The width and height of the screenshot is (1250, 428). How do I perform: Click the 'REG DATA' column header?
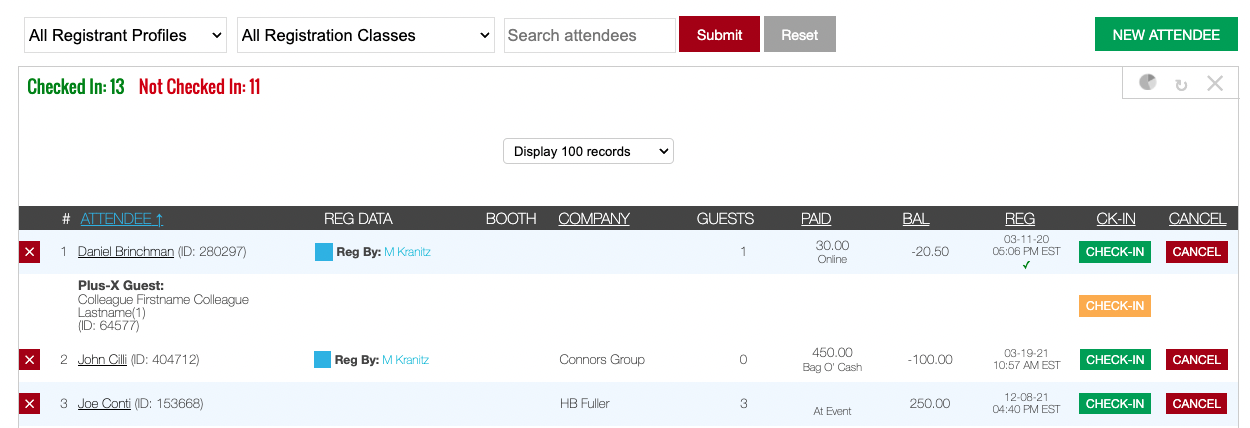click(358, 219)
